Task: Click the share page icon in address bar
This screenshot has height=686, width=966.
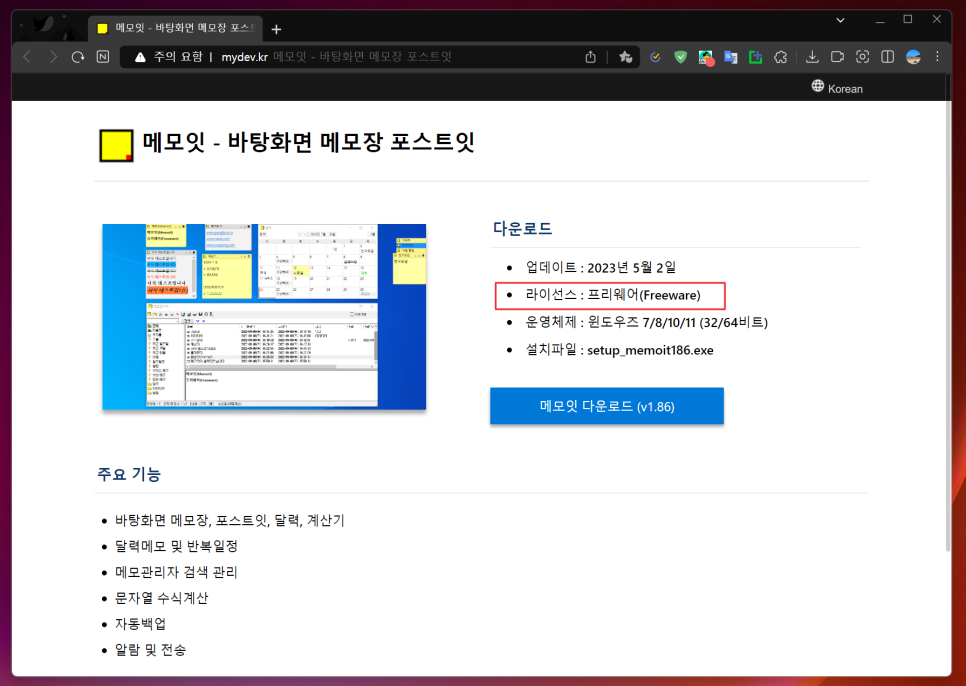Action: (x=590, y=57)
